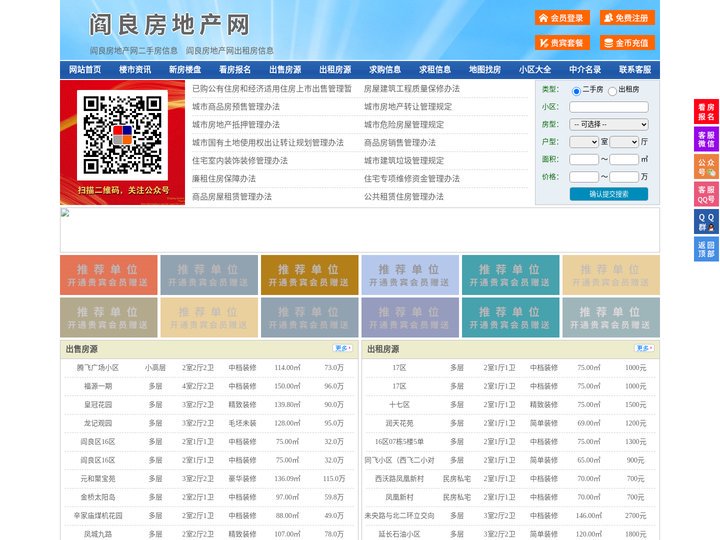The image size is (720, 540).
Task: Select the 出租房 radio button
Action: (612, 91)
